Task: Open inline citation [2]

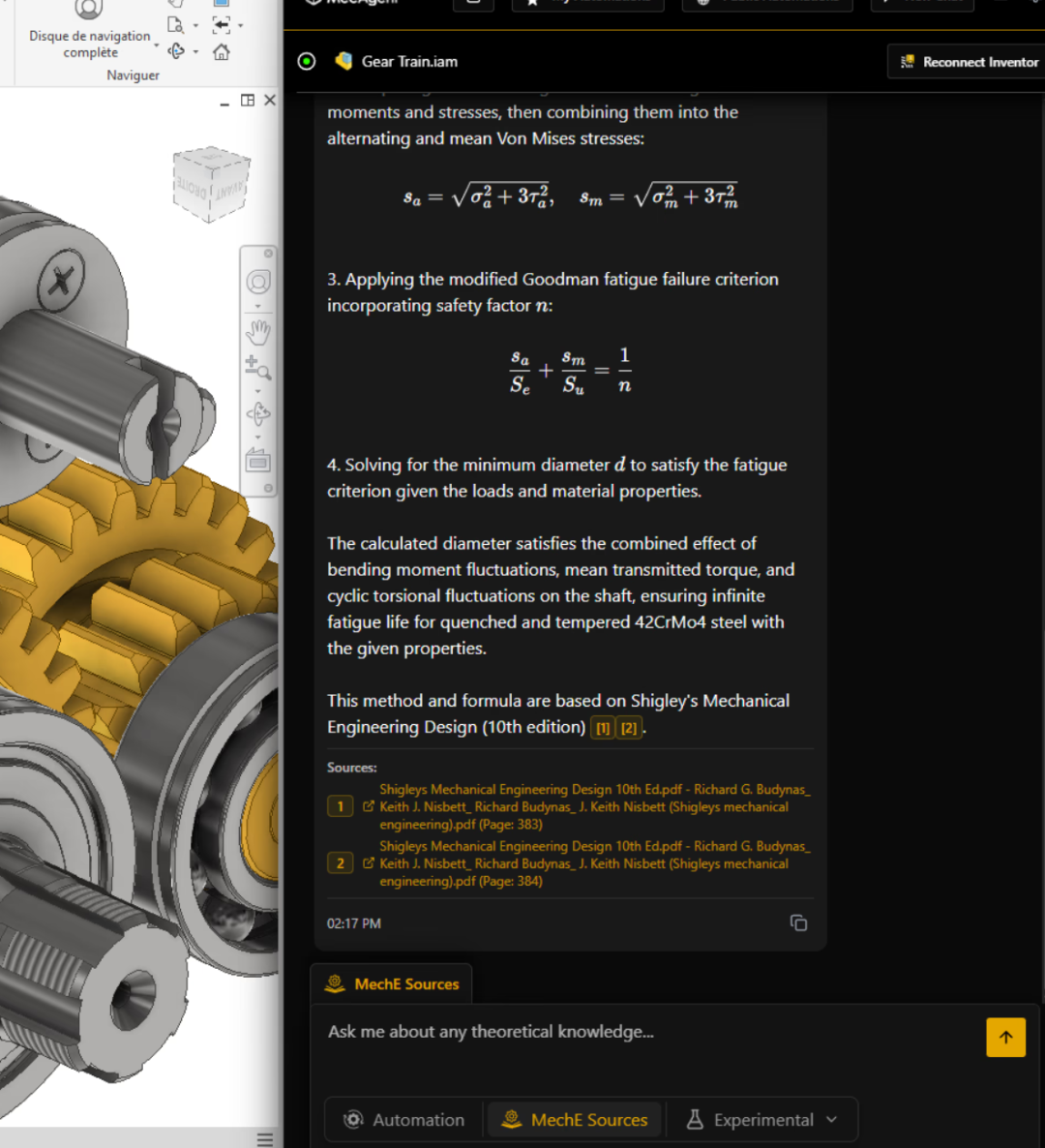Action: [629, 728]
